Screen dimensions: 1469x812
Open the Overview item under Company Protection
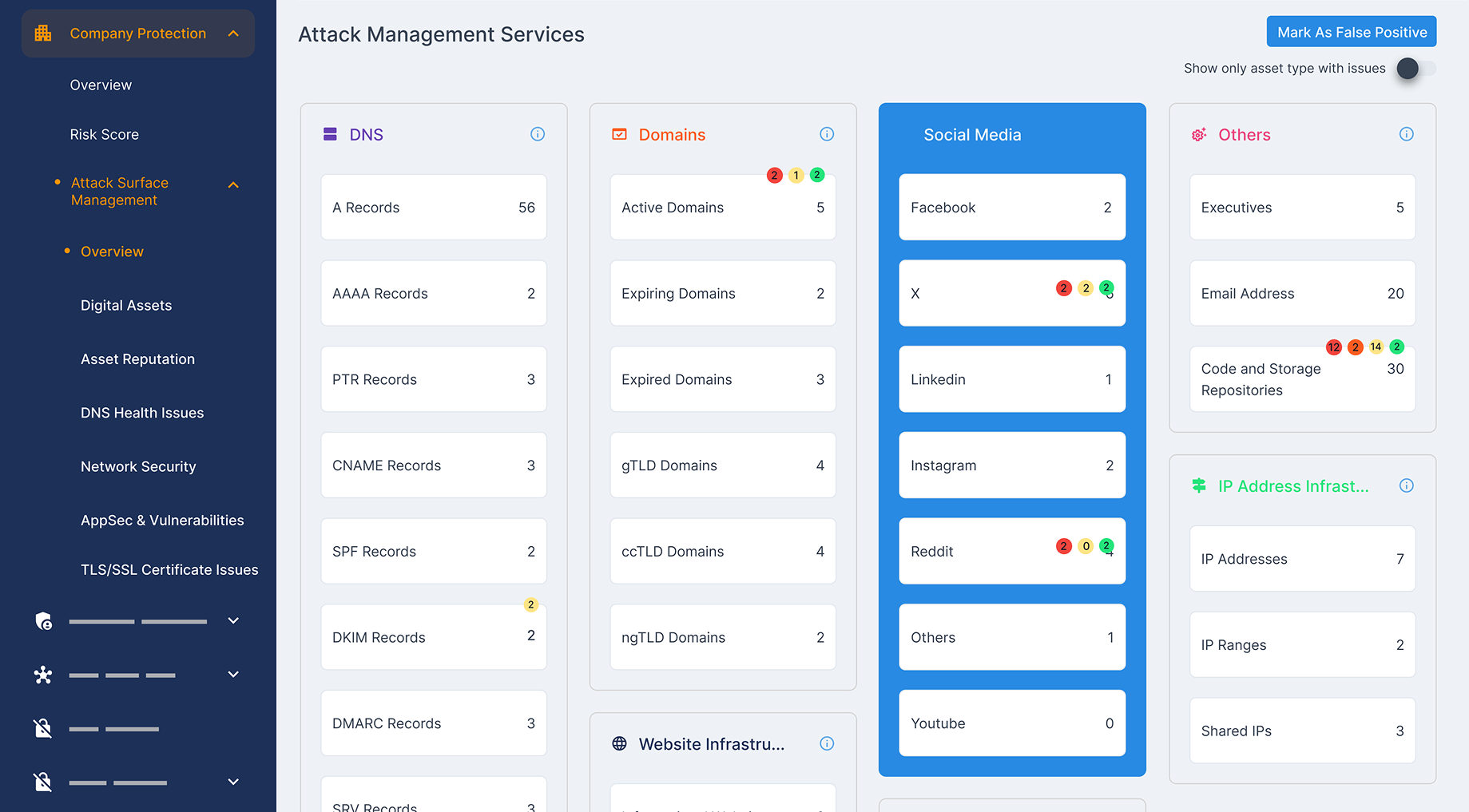tap(101, 85)
